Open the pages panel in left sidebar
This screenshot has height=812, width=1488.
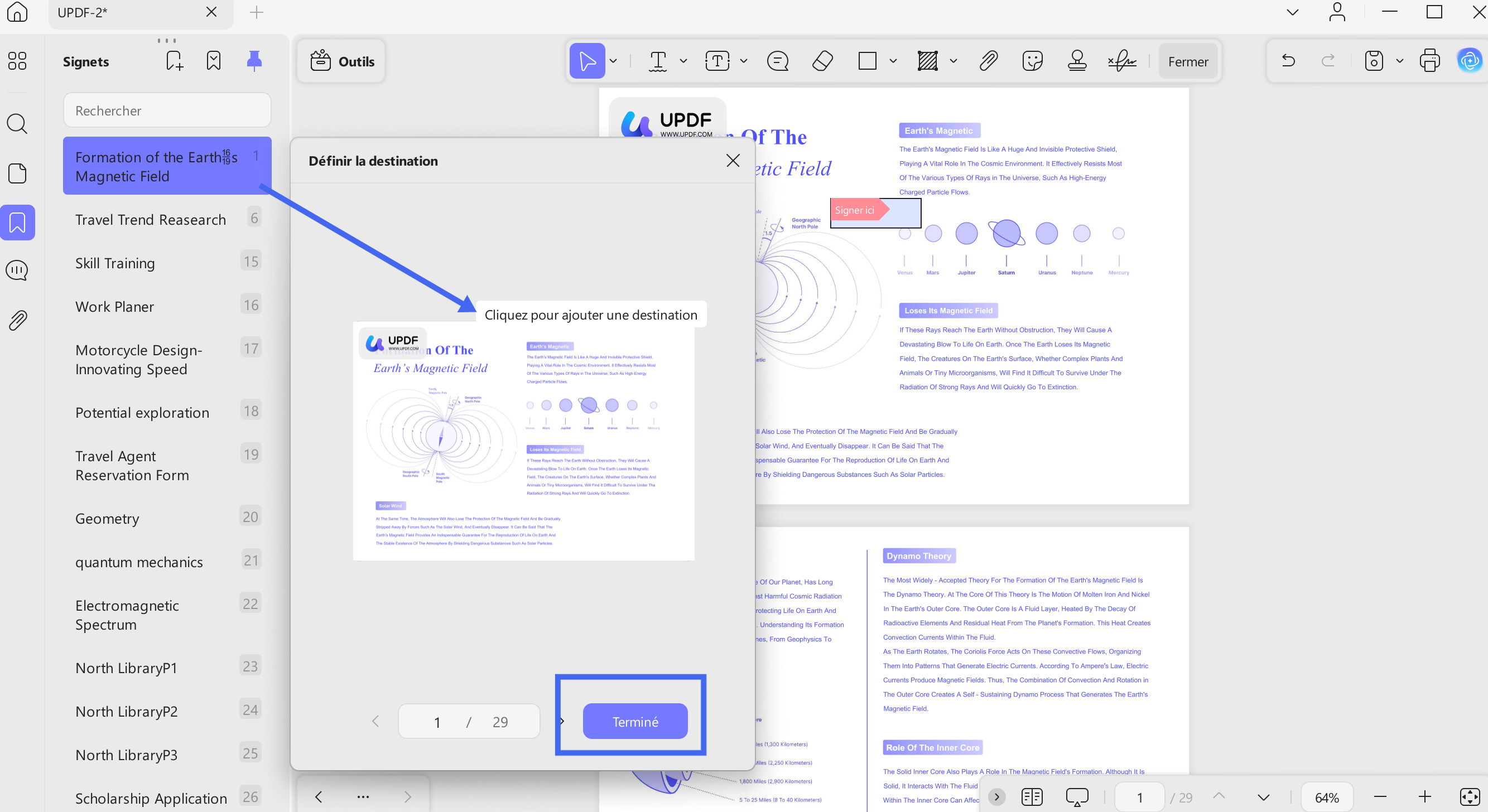pos(17,173)
